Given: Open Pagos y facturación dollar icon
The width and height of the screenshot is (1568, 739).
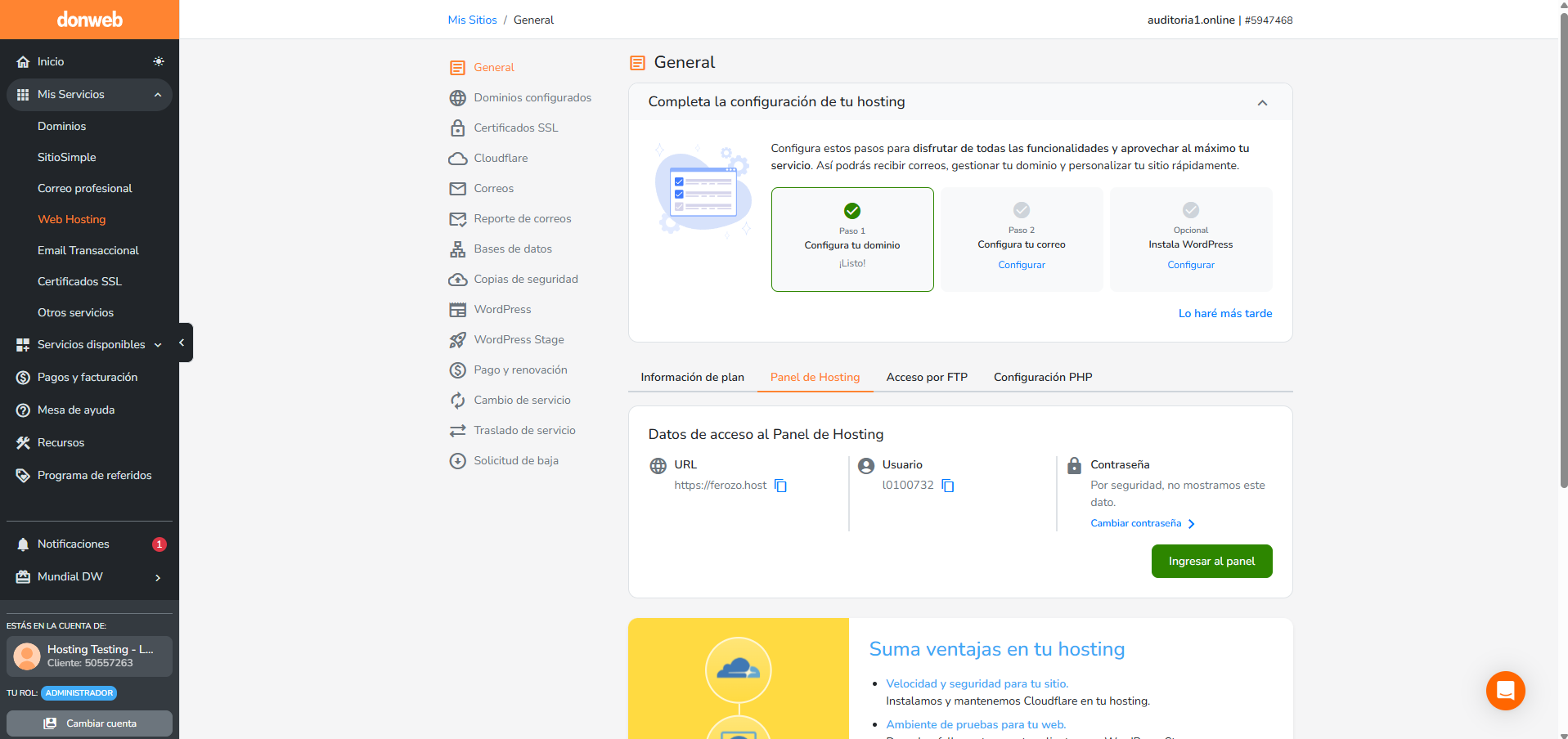Looking at the screenshot, I should [x=23, y=378].
